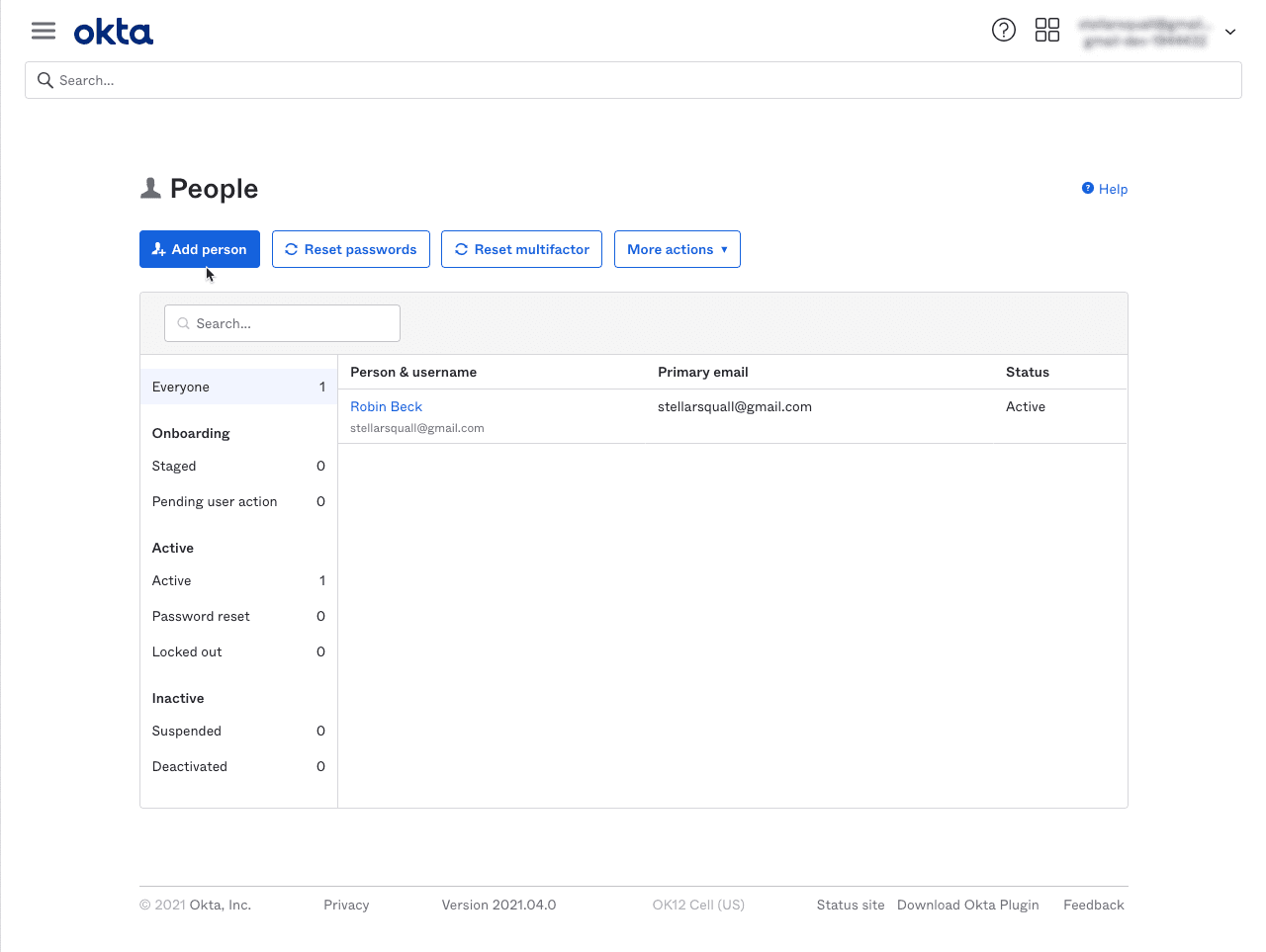This screenshot has width=1266, height=952.
Task: Open the apps grid icon
Action: pos(1047,30)
